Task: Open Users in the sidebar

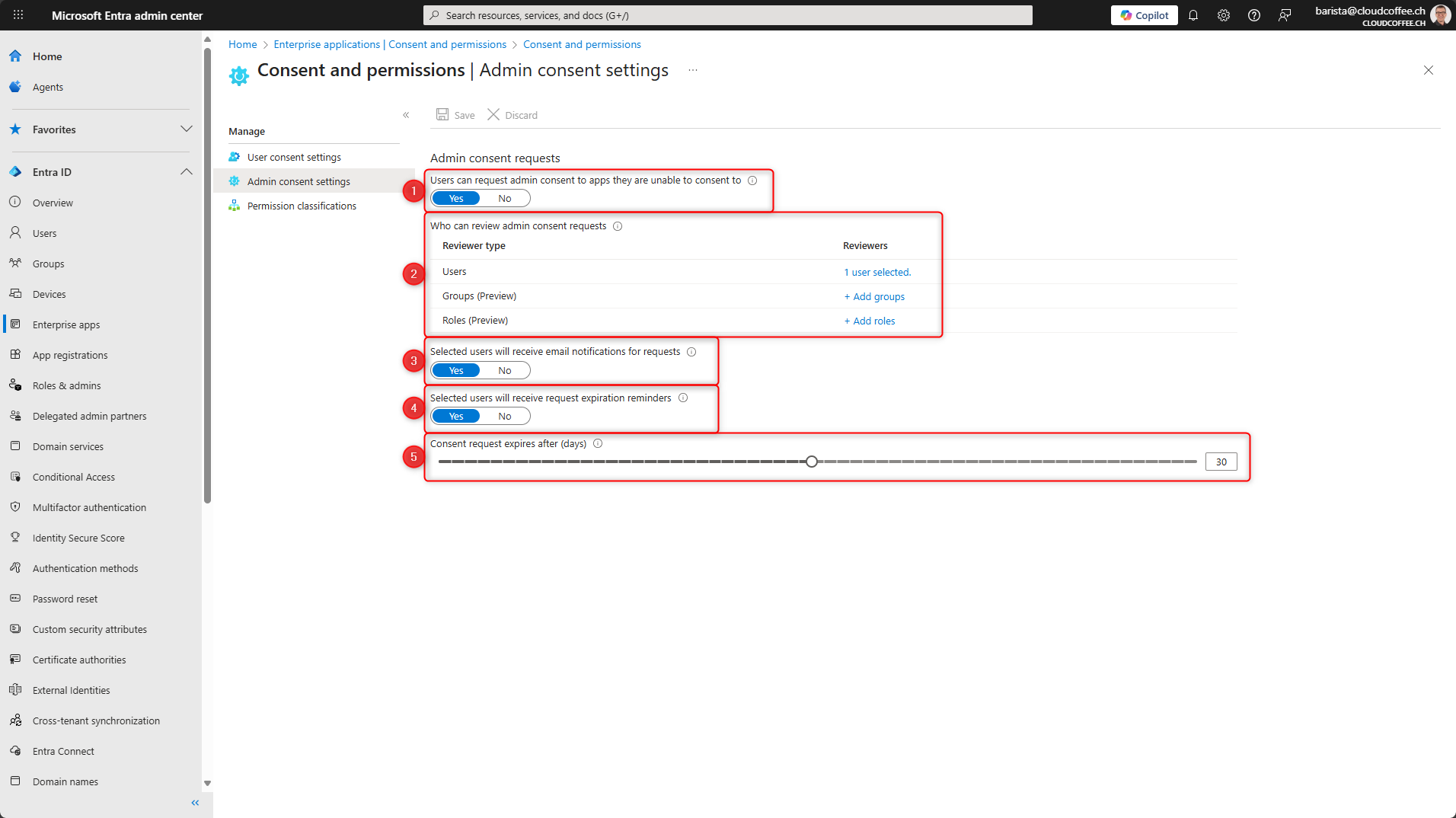Action: [x=44, y=233]
